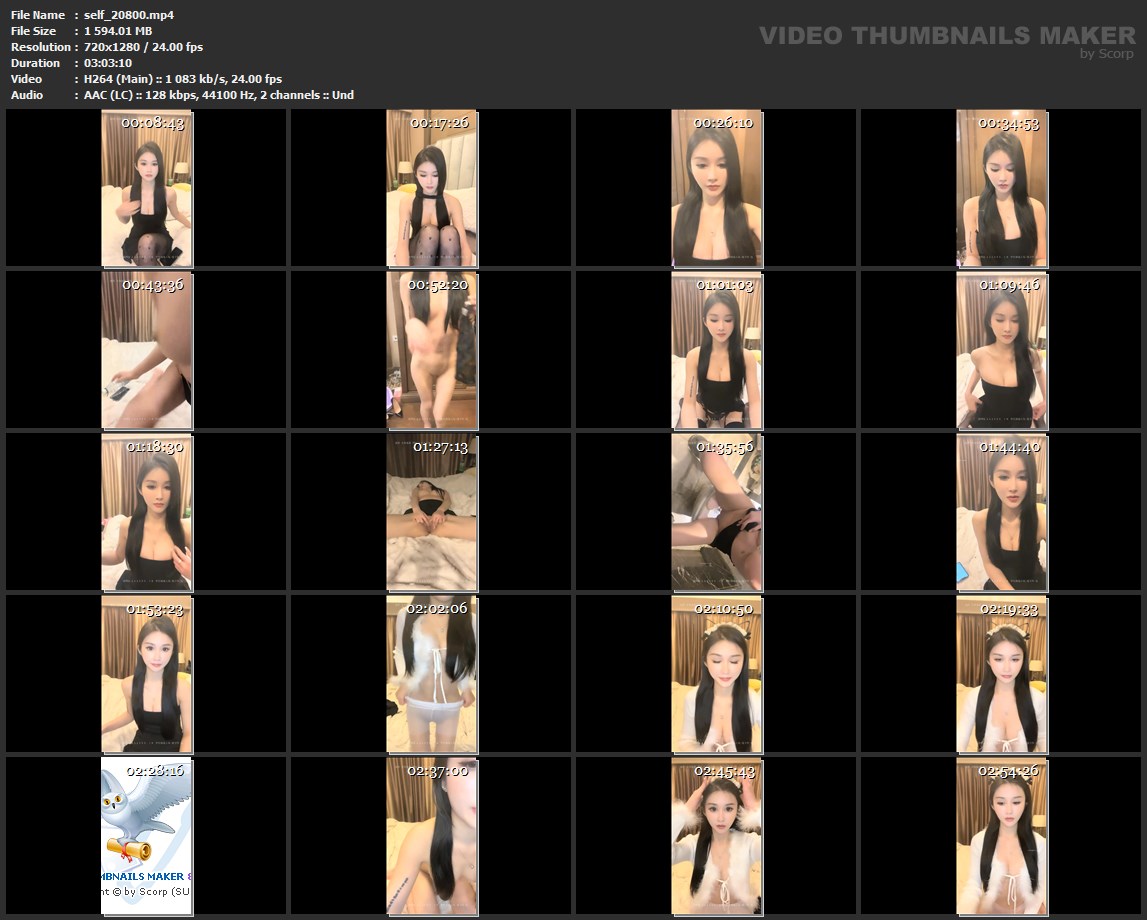The width and height of the screenshot is (1147, 920).
Task: Select the resolution text 720x1280 / 24.00 fps
Action: point(143,47)
